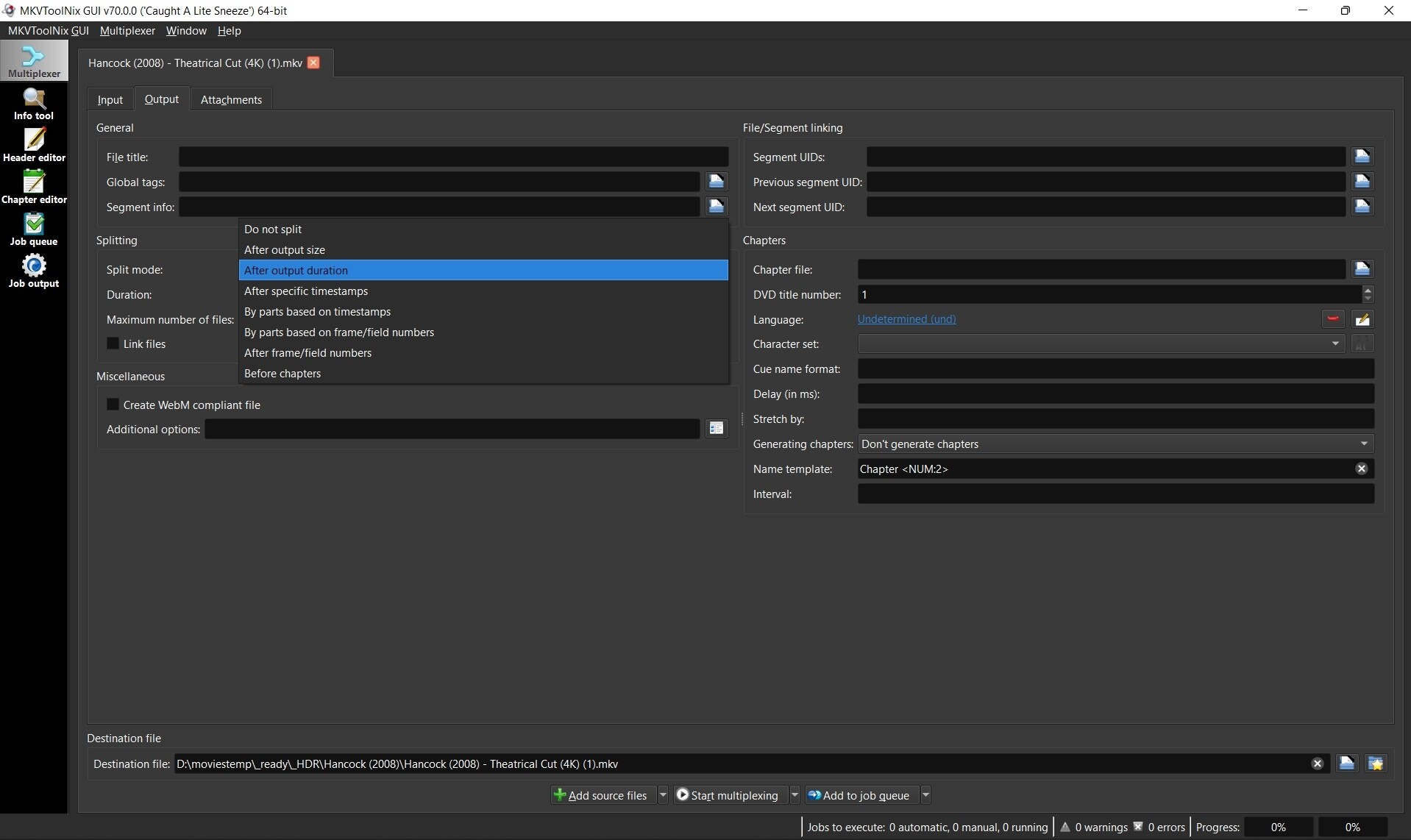Close the Hancock (2008) file tab
1411x840 pixels.
[313, 63]
